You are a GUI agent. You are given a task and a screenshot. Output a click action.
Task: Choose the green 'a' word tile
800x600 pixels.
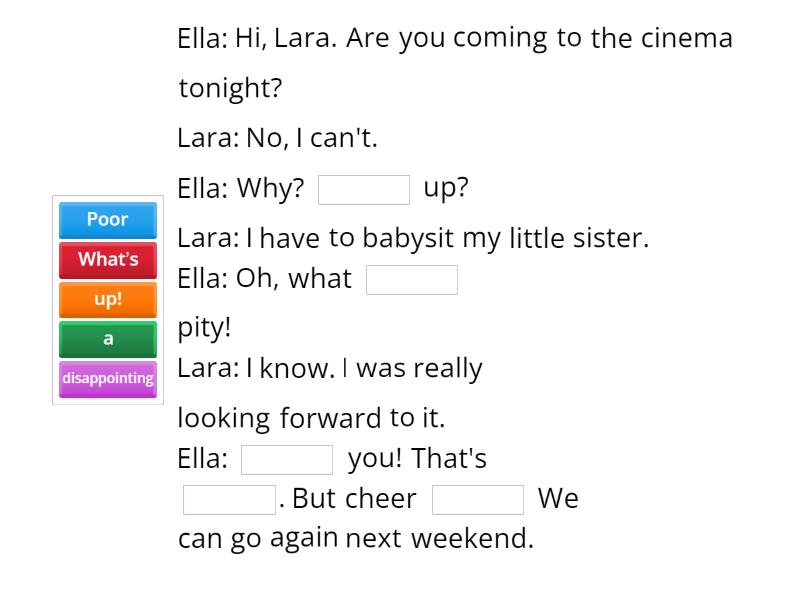(107, 339)
